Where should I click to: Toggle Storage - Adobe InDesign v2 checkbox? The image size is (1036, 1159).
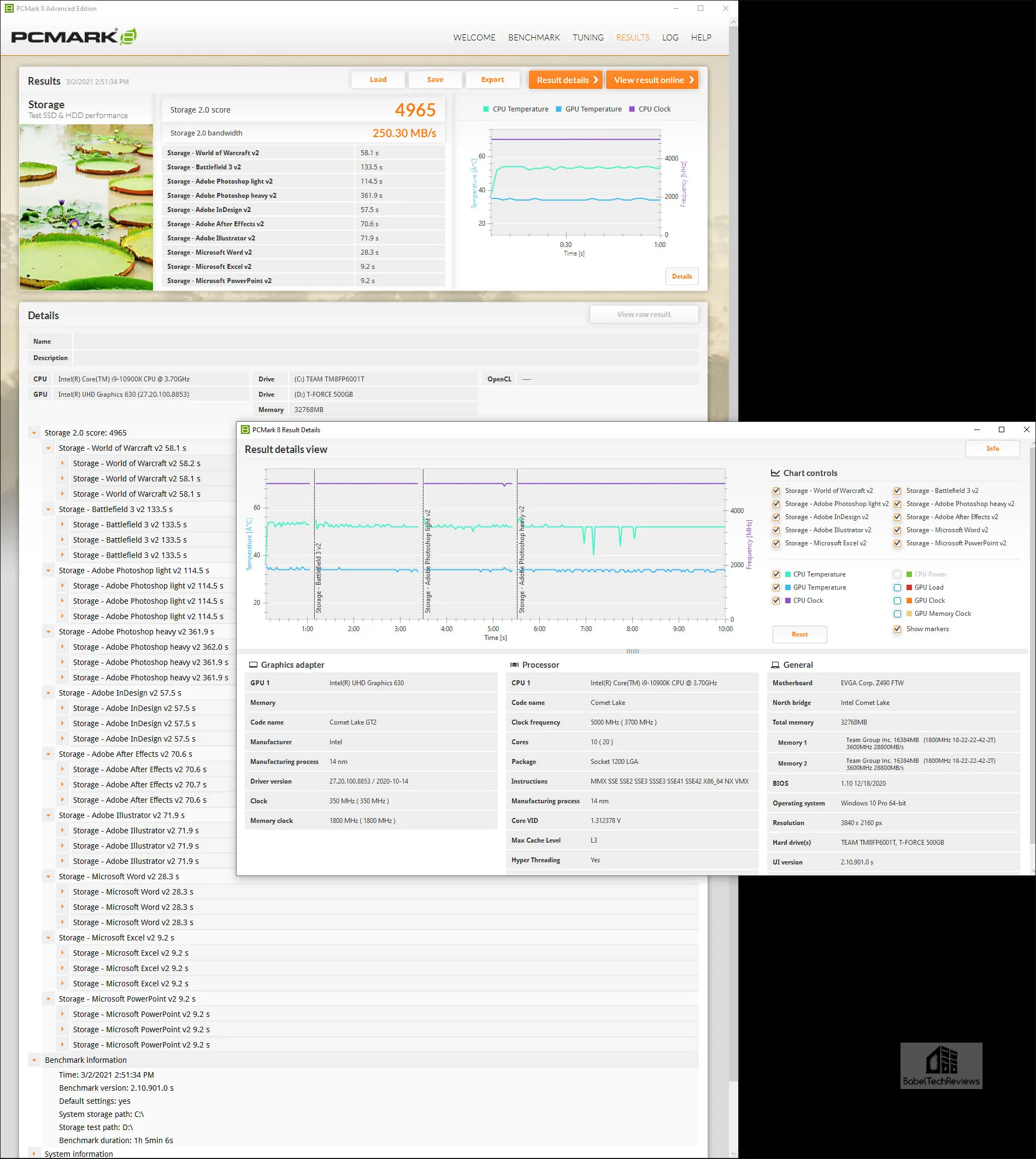776,517
